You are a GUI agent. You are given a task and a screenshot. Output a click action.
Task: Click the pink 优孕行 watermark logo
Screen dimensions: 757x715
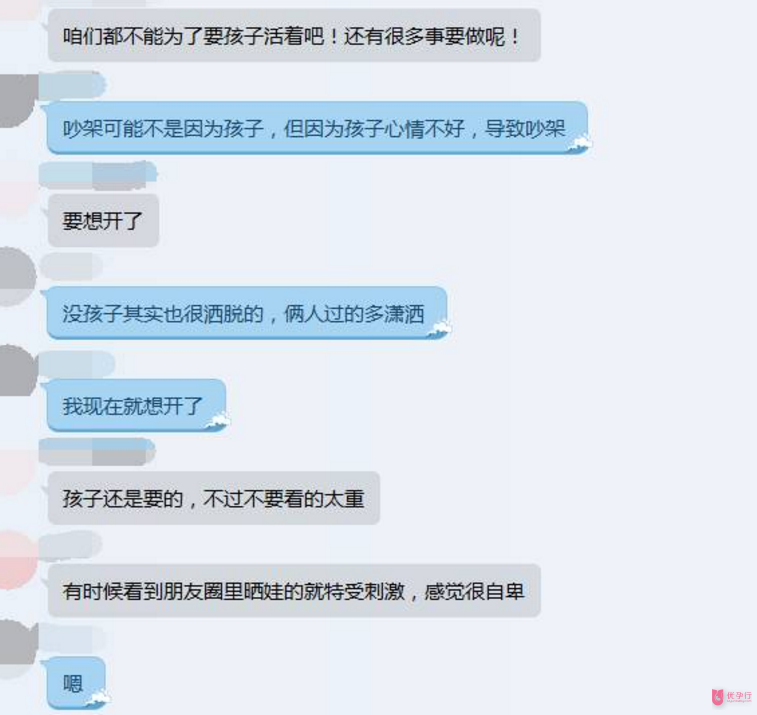731,696
